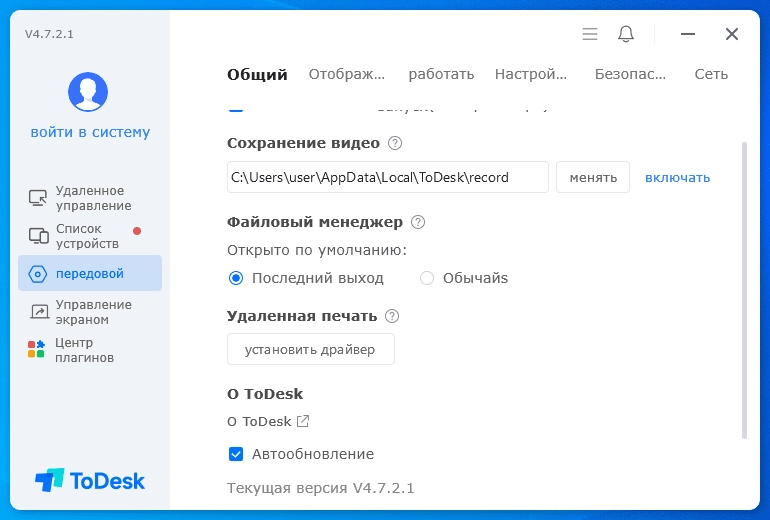Click the hexagon settings icon beside передовой
The width and height of the screenshot is (770, 520).
pyautogui.click(x=38, y=274)
